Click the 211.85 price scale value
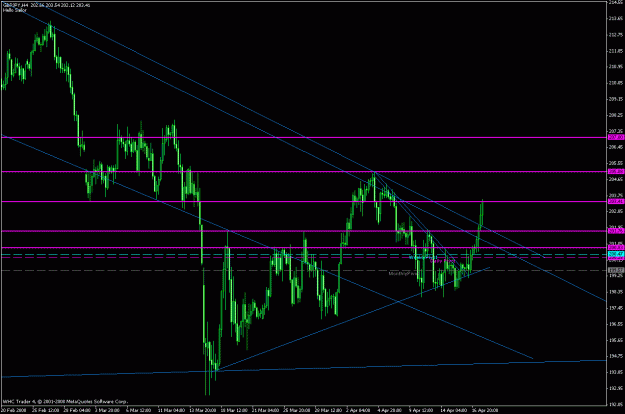 pyautogui.click(x=616, y=51)
